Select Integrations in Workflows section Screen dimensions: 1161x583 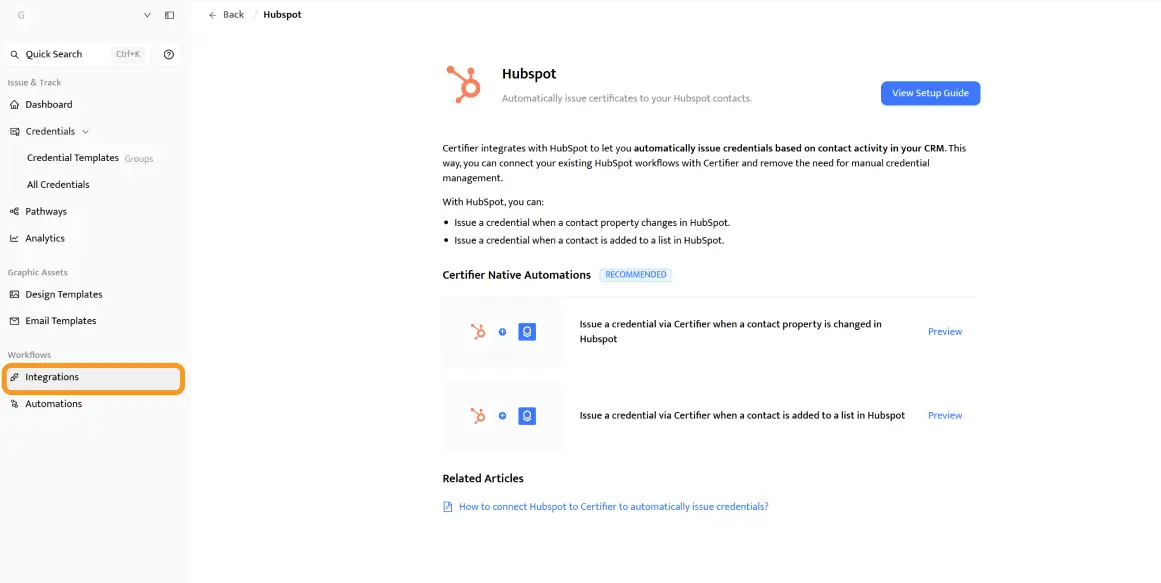[93, 377]
